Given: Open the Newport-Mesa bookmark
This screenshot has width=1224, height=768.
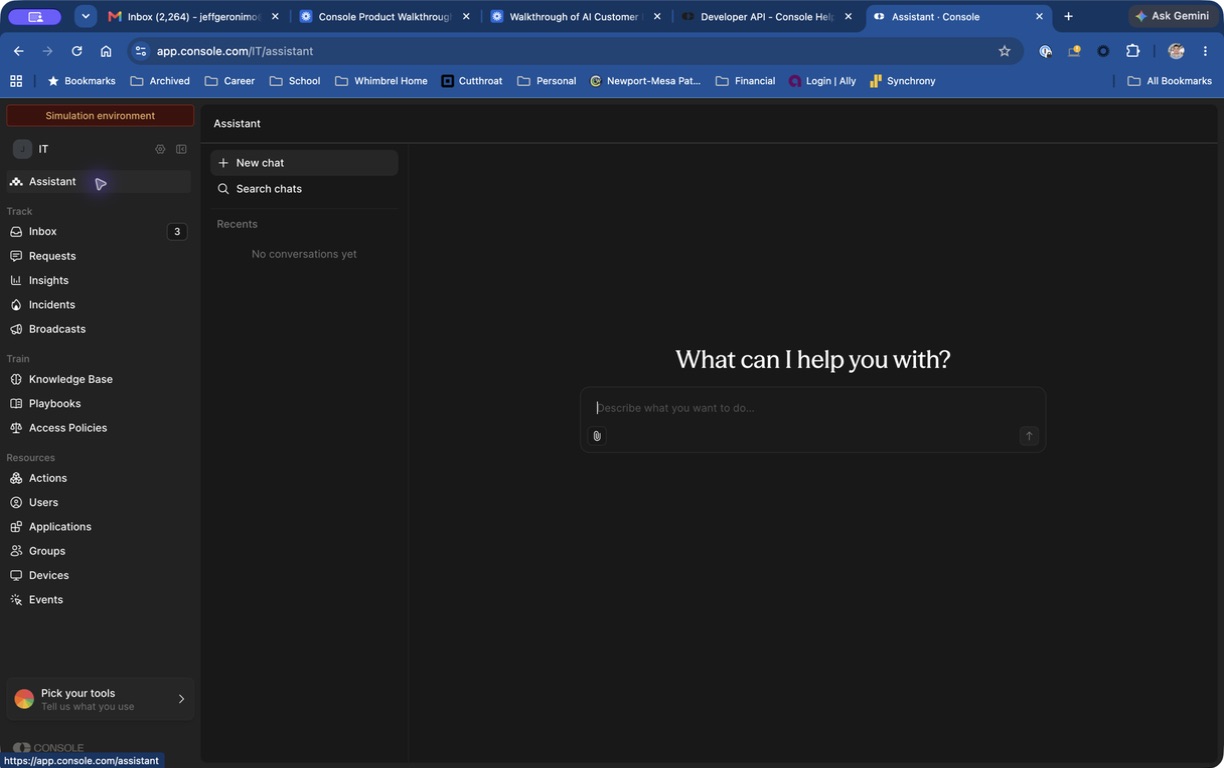Looking at the screenshot, I should pyautogui.click(x=645, y=81).
